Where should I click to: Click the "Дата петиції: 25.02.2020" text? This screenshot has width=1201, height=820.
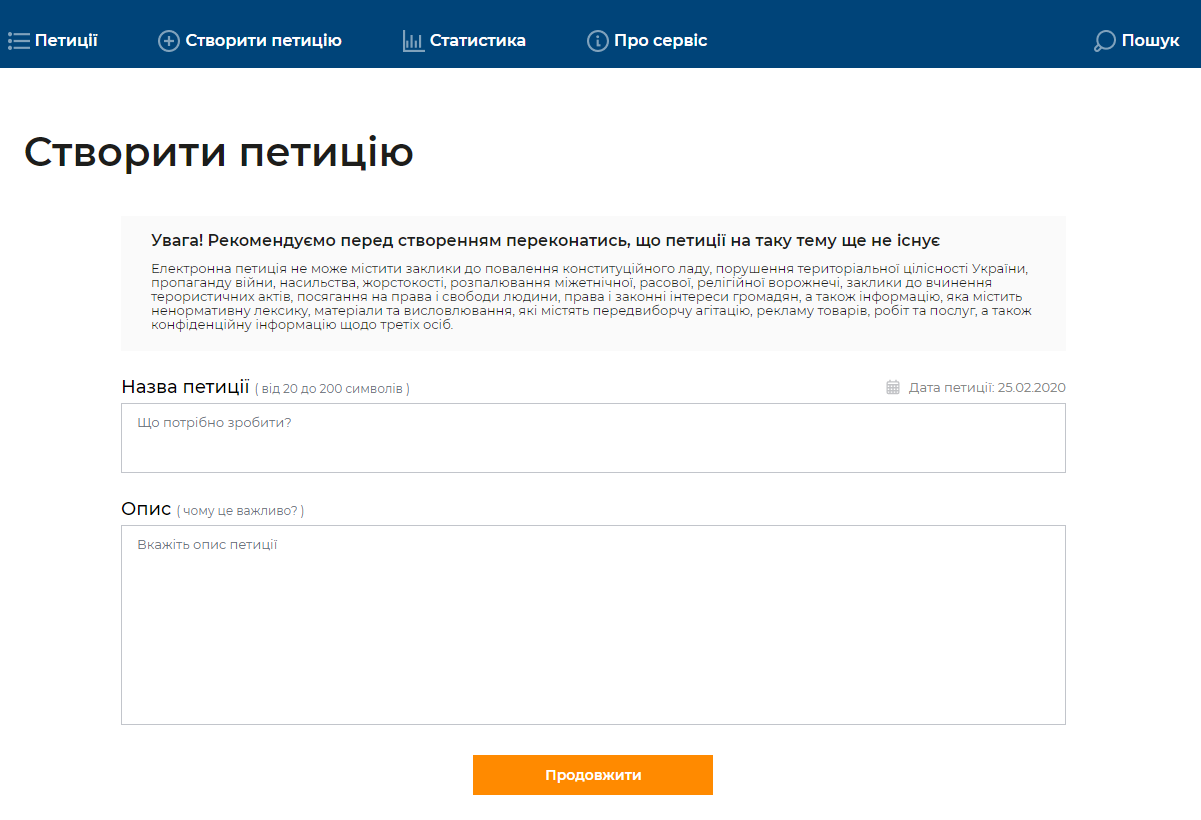[987, 387]
